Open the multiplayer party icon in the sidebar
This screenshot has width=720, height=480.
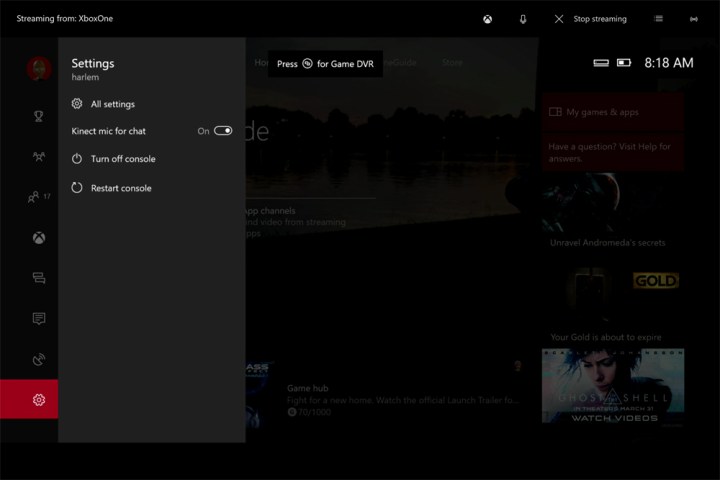(x=39, y=157)
